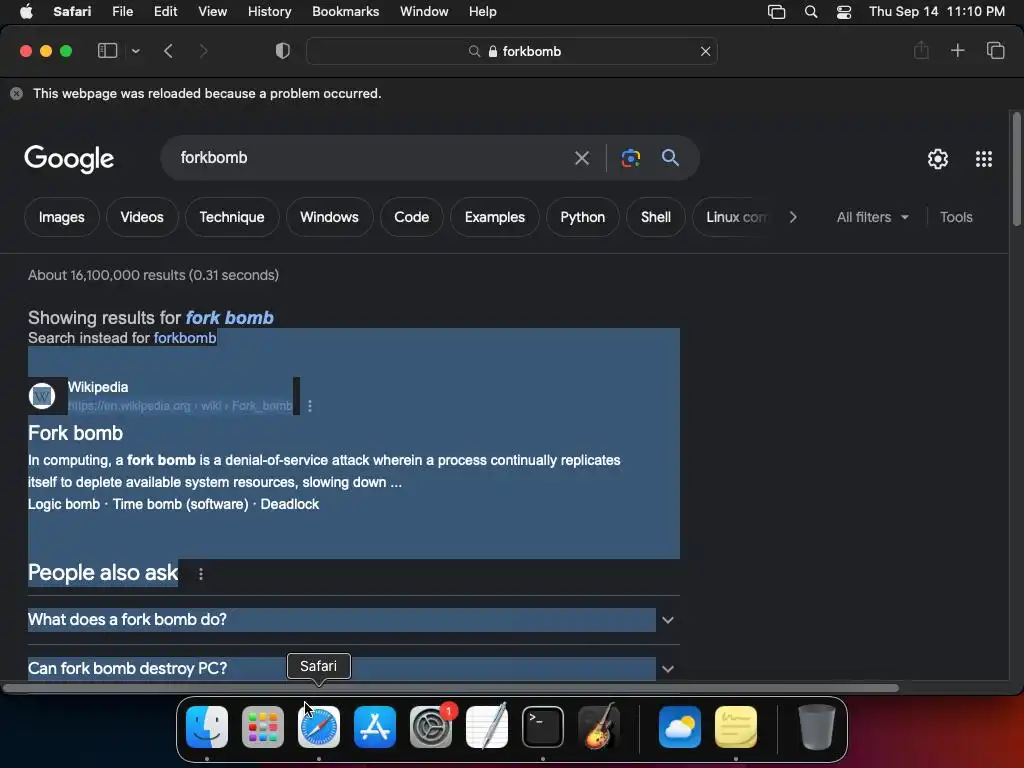Open TextEdit from the Dock
The width and height of the screenshot is (1024, 768).
click(487, 727)
